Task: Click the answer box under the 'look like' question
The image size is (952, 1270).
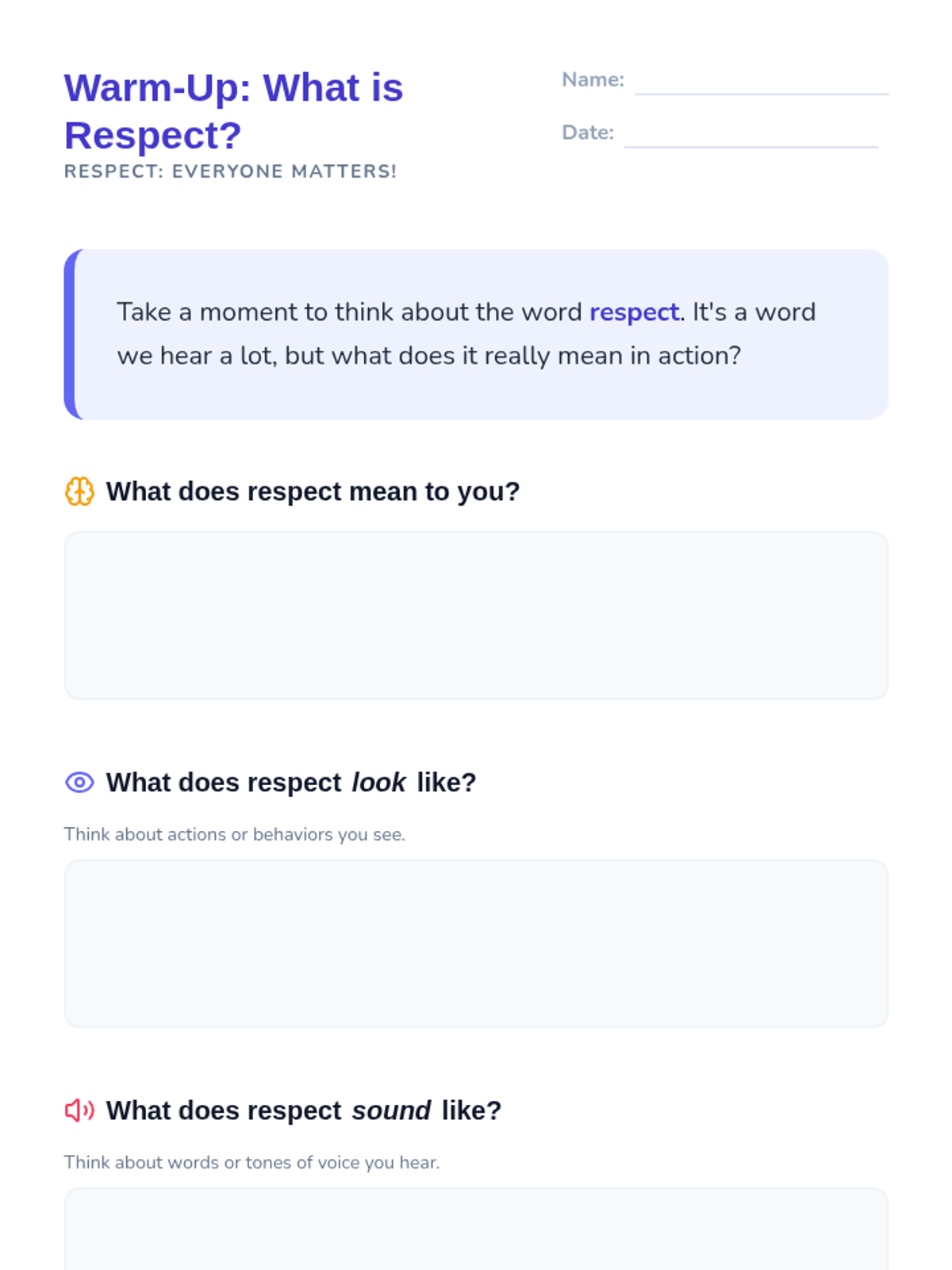Action: pos(476,943)
